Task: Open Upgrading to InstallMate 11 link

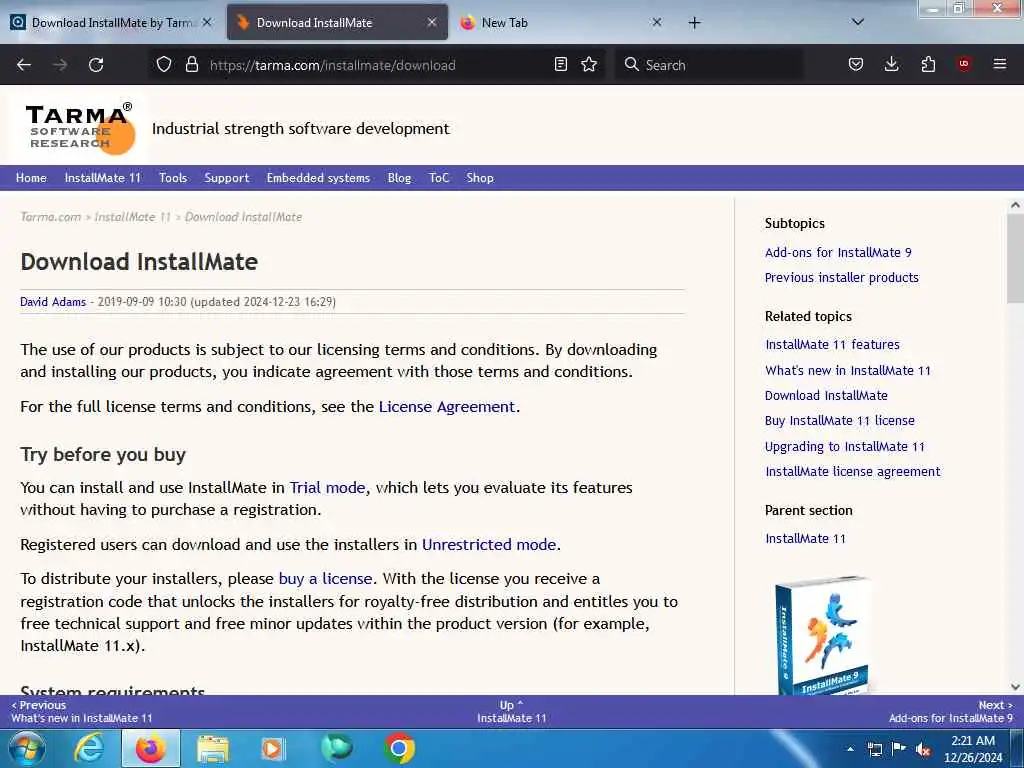Action: pos(844,447)
